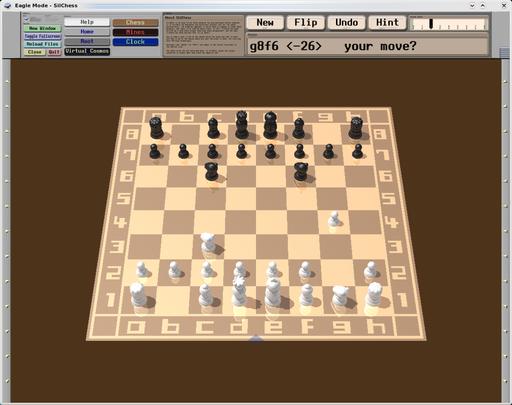Start a New chess game

point(265,23)
